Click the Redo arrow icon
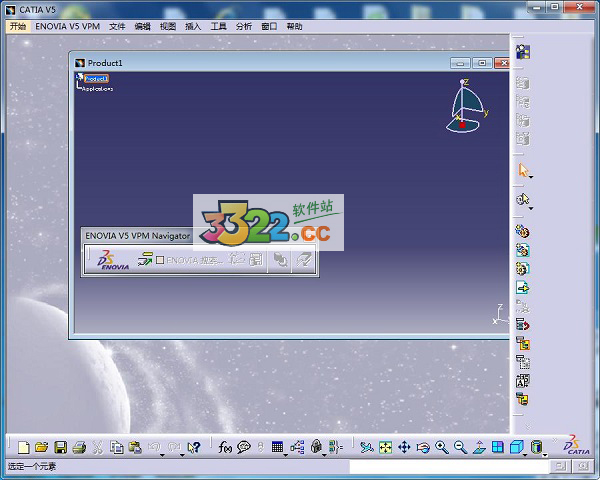600x480 pixels. 174,446
